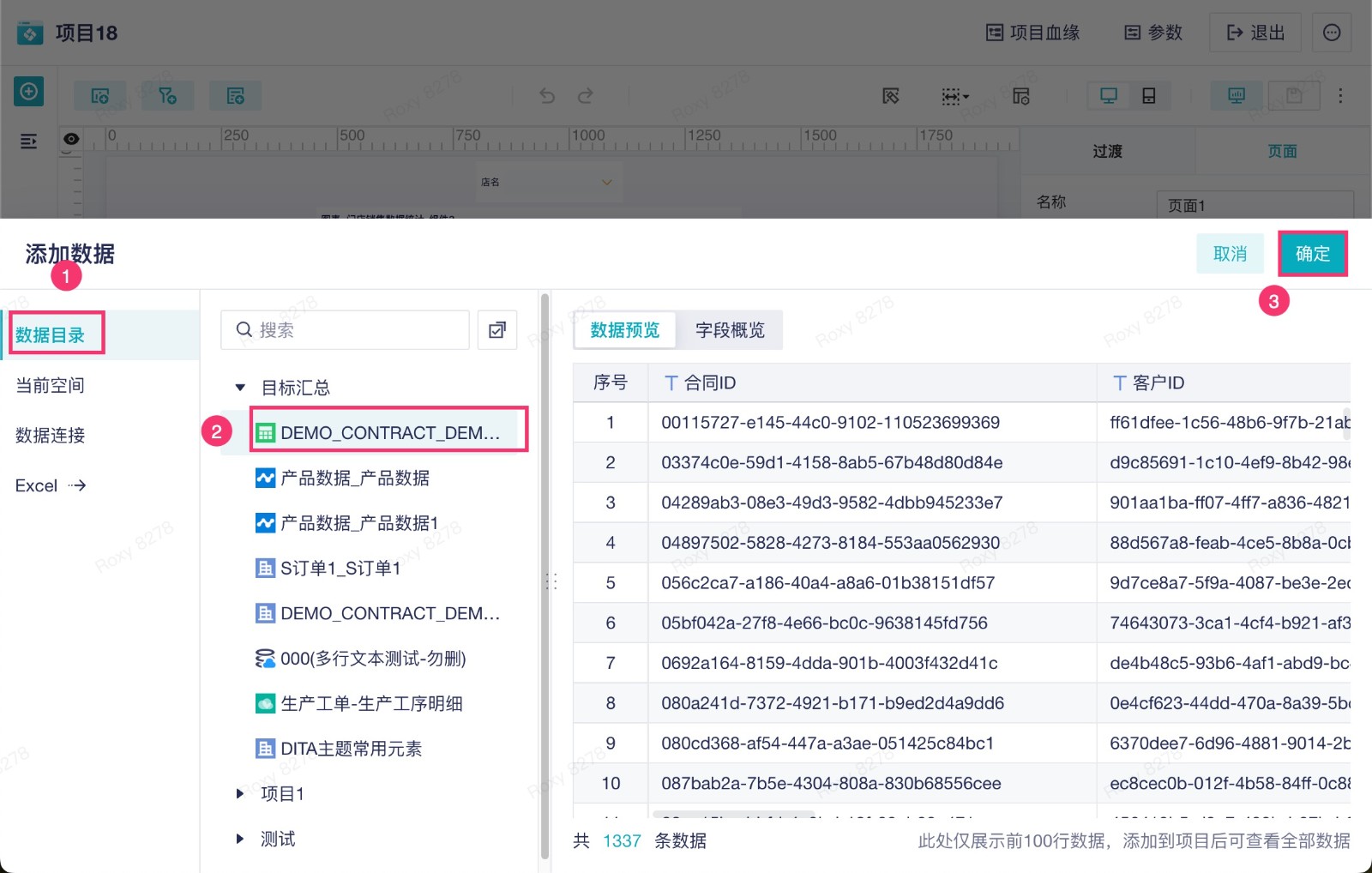1372x873 pixels.
Task: Click the preview table horizontal scrollbar thumb
Action: click(x=733, y=813)
